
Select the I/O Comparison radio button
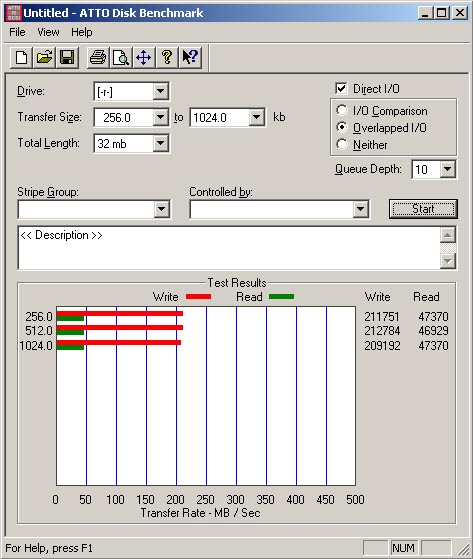[342, 111]
